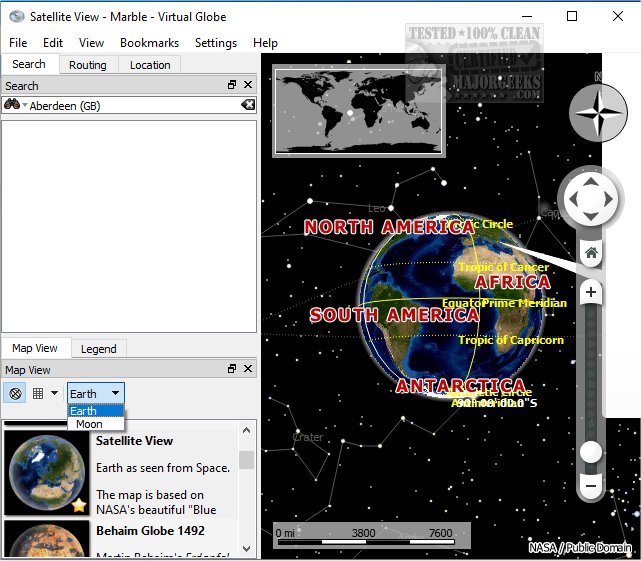The image size is (641, 561).
Task: Select the Behaim Globe 1492 thumbnail
Action: 47,538
